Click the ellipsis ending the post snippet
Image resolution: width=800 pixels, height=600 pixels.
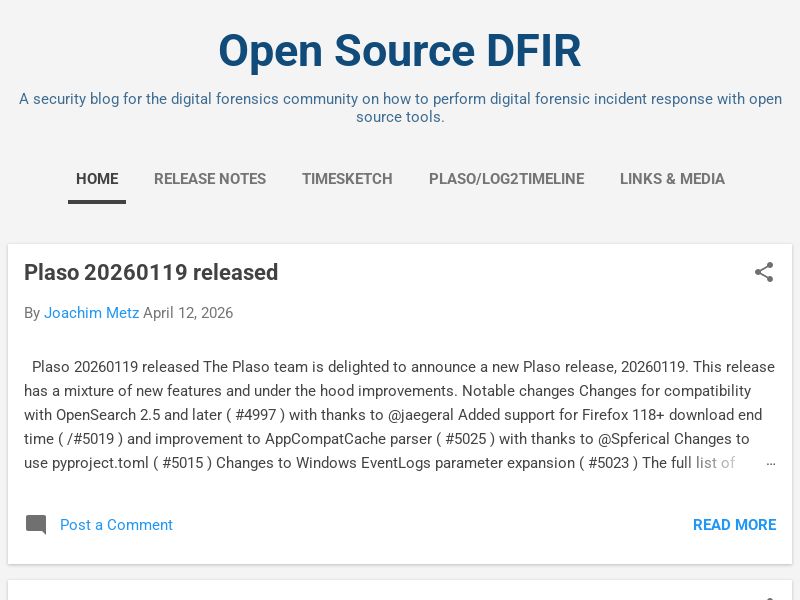point(770,463)
